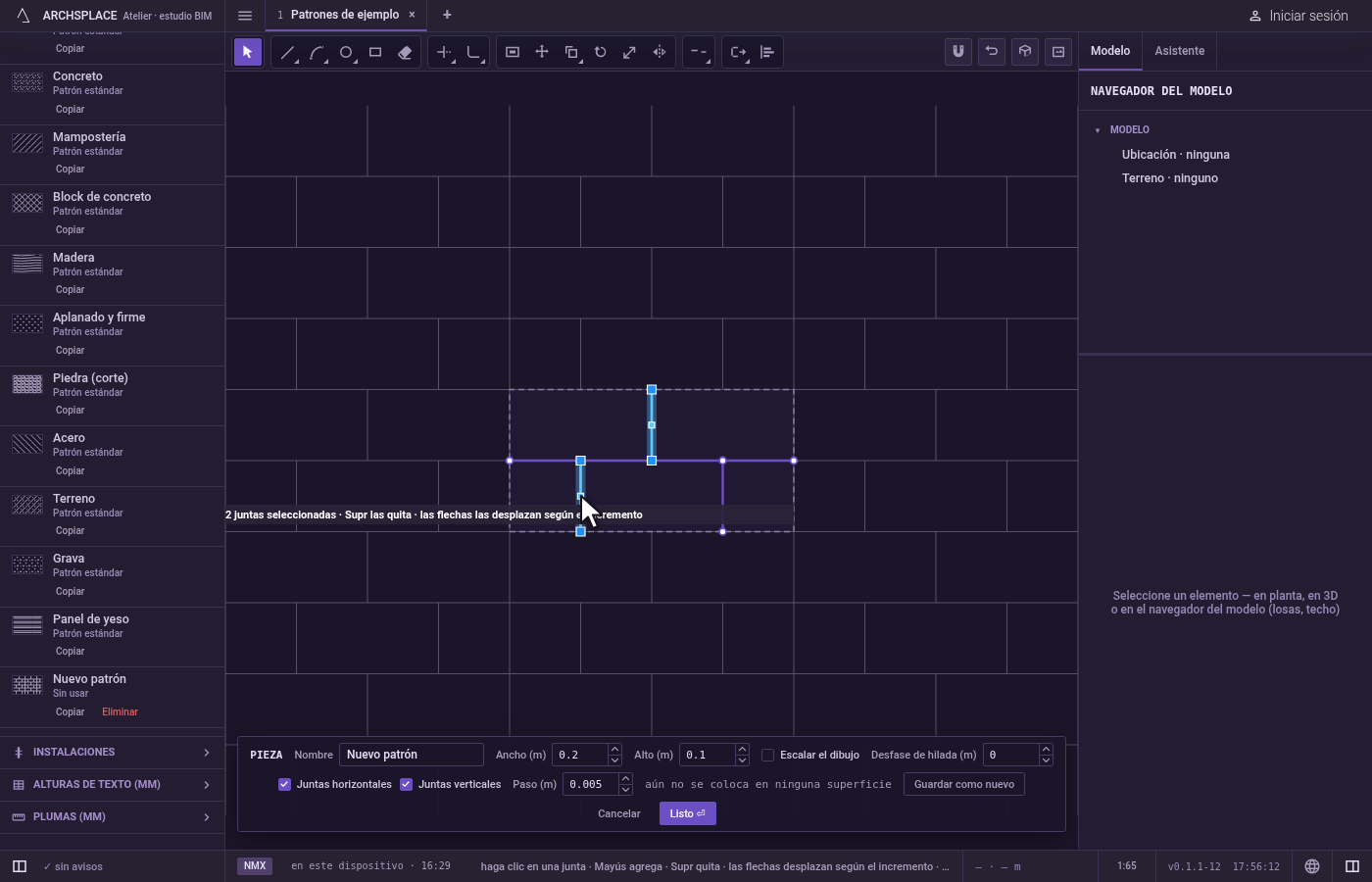Screen dimensions: 1372x882
Task: Click Copiar under Mampostería pattern
Action: click(71, 170)
